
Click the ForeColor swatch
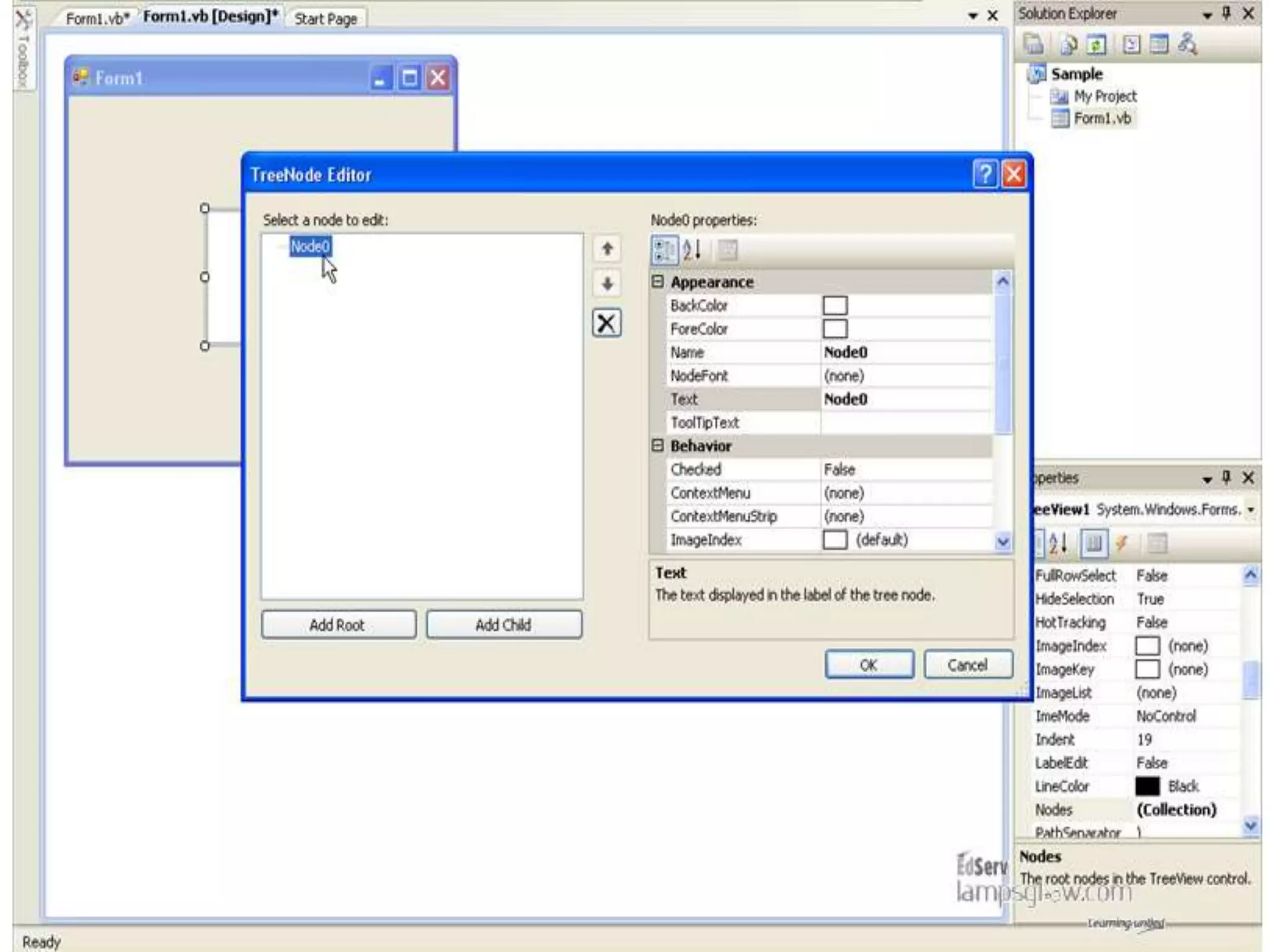[835, 329]
